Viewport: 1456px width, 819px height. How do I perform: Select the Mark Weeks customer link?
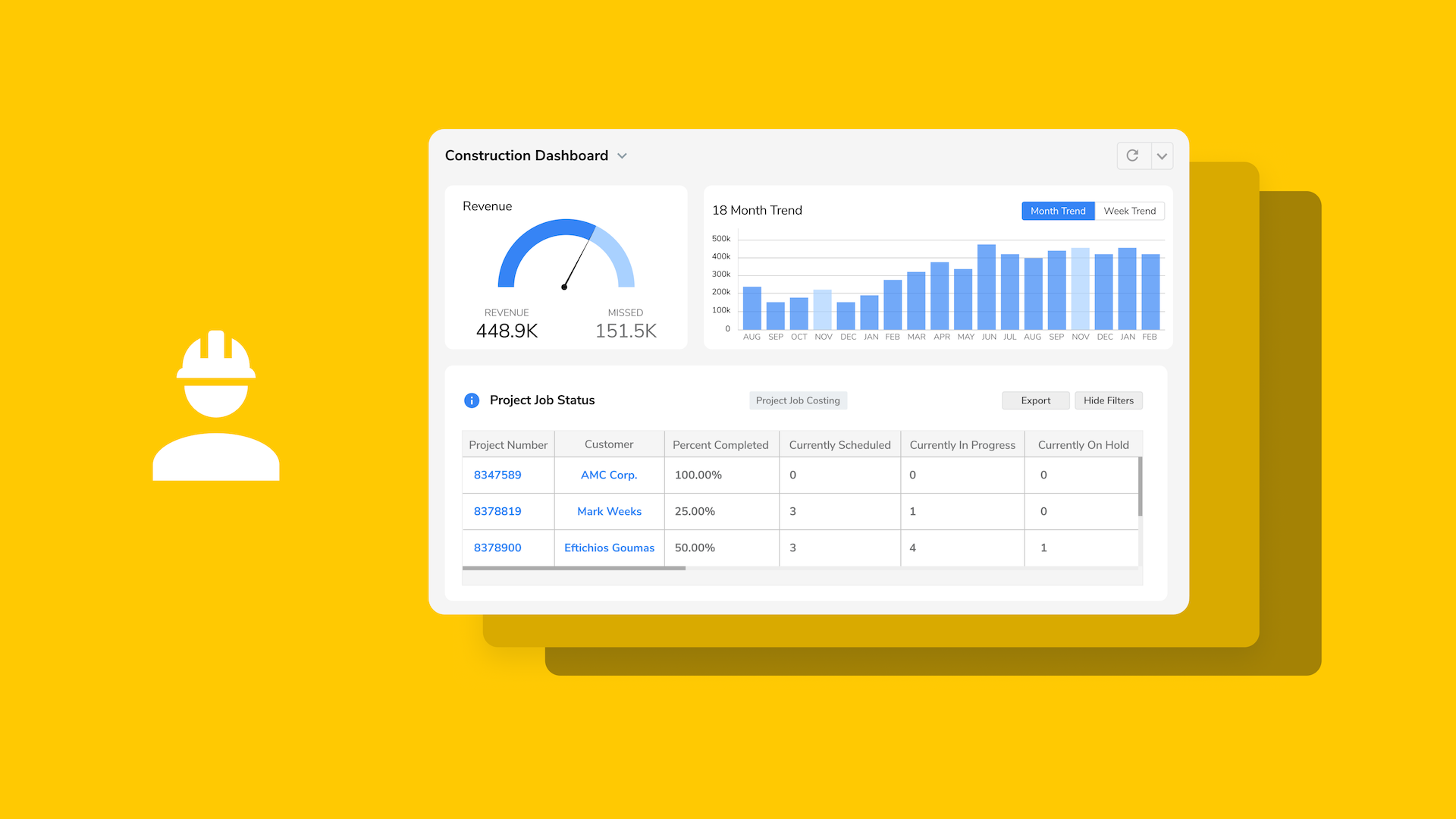609,511
